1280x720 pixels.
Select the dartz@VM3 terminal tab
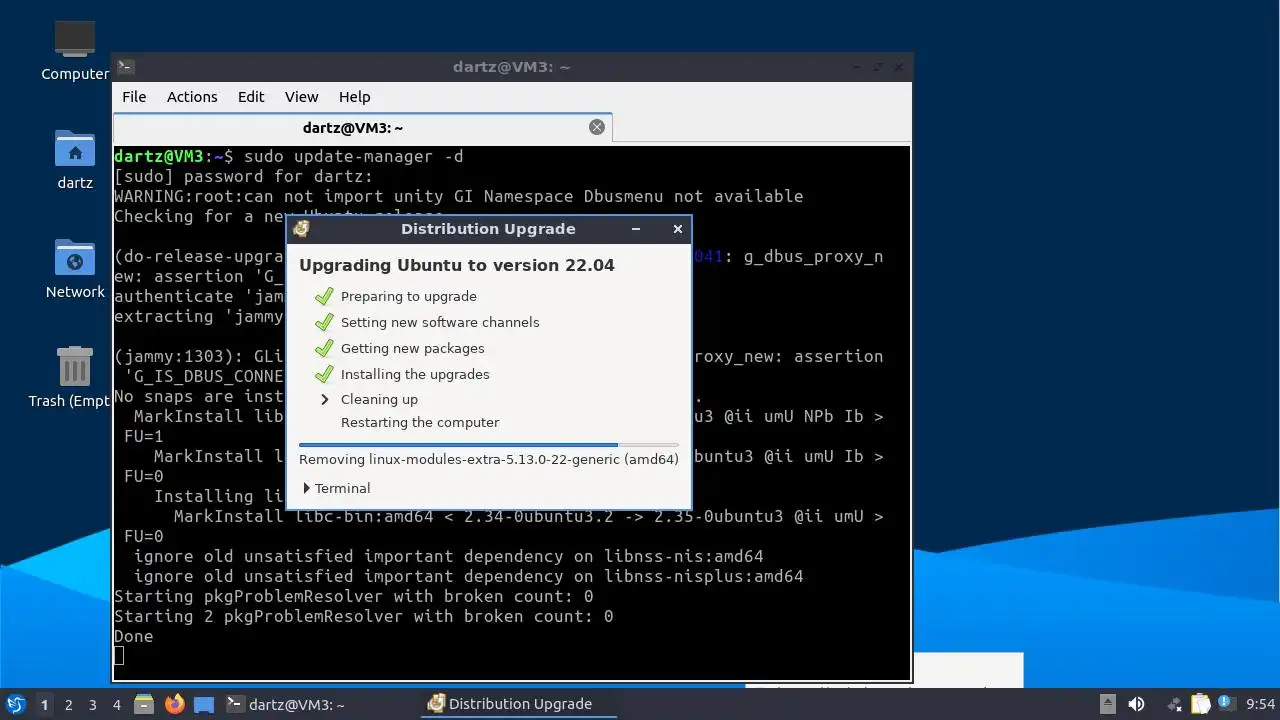pos(362,127)
